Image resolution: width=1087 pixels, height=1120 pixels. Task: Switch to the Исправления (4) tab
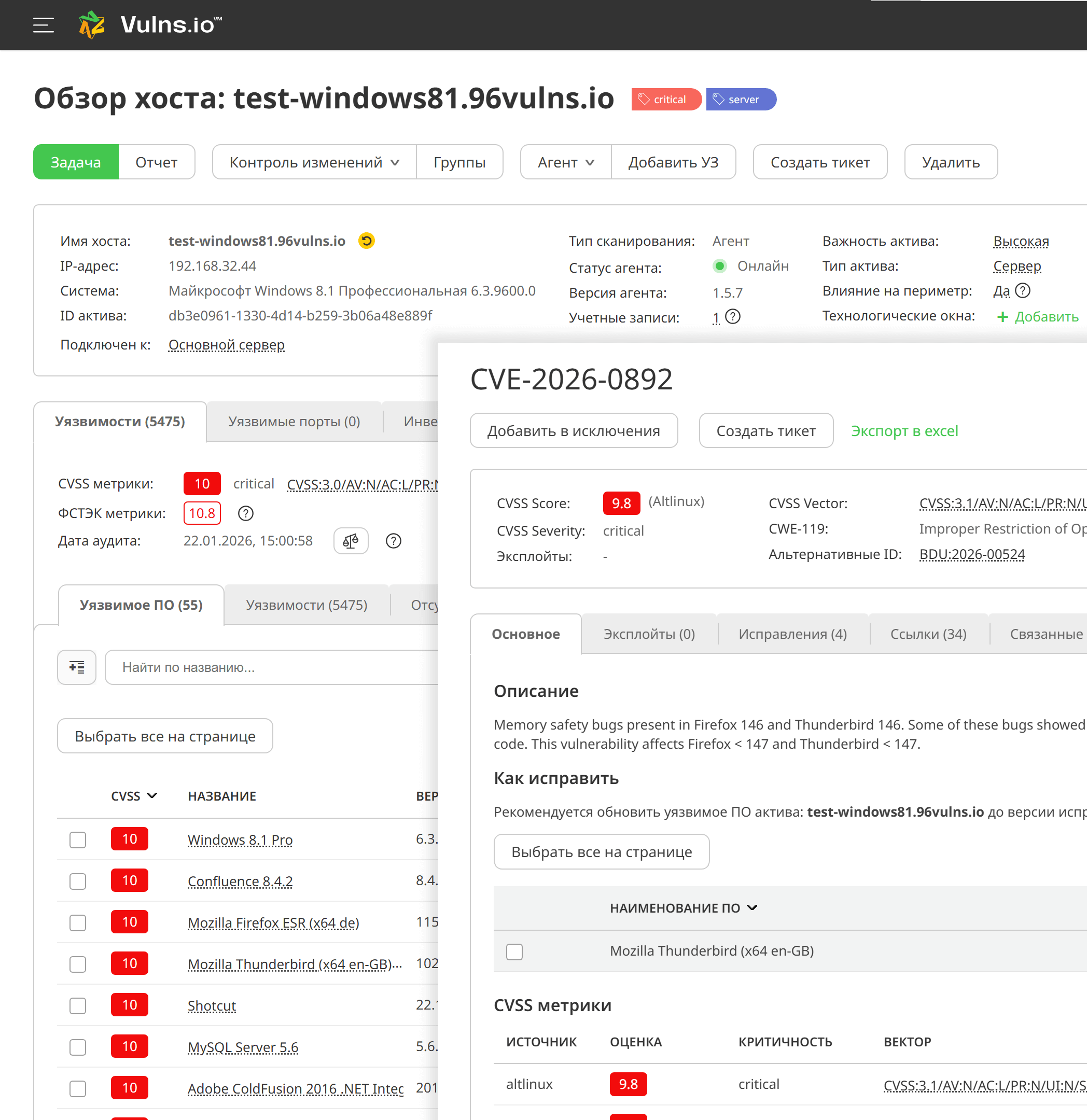(x=792, y=634)
